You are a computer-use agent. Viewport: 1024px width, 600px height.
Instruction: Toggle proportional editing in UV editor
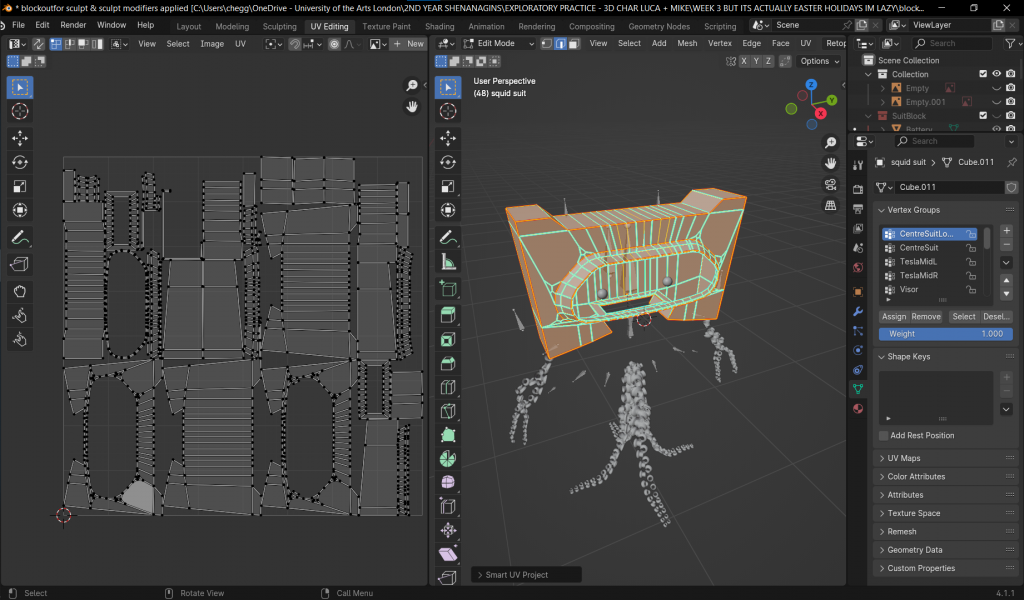334,44
